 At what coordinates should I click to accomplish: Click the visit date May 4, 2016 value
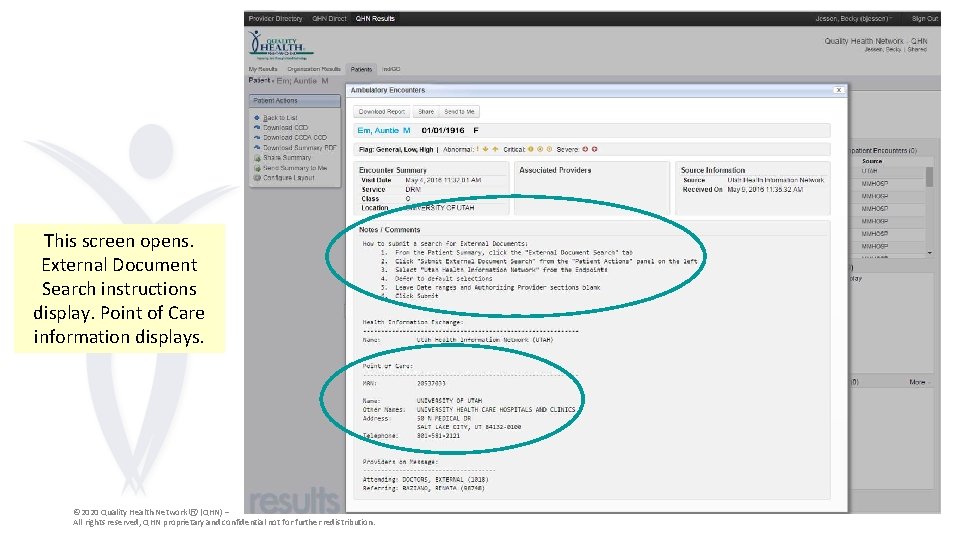443,180
